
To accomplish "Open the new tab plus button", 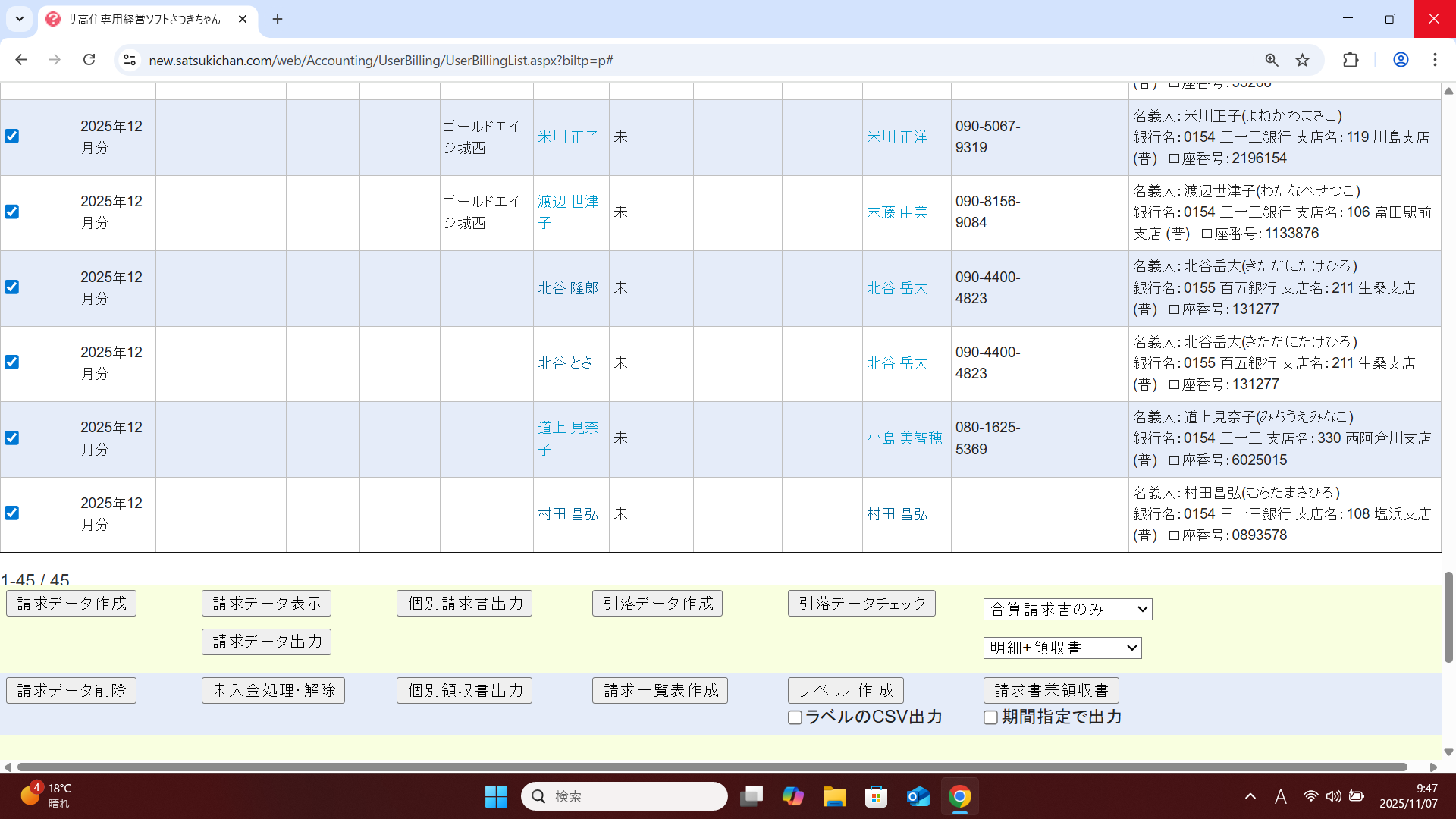I will (278, 19).
